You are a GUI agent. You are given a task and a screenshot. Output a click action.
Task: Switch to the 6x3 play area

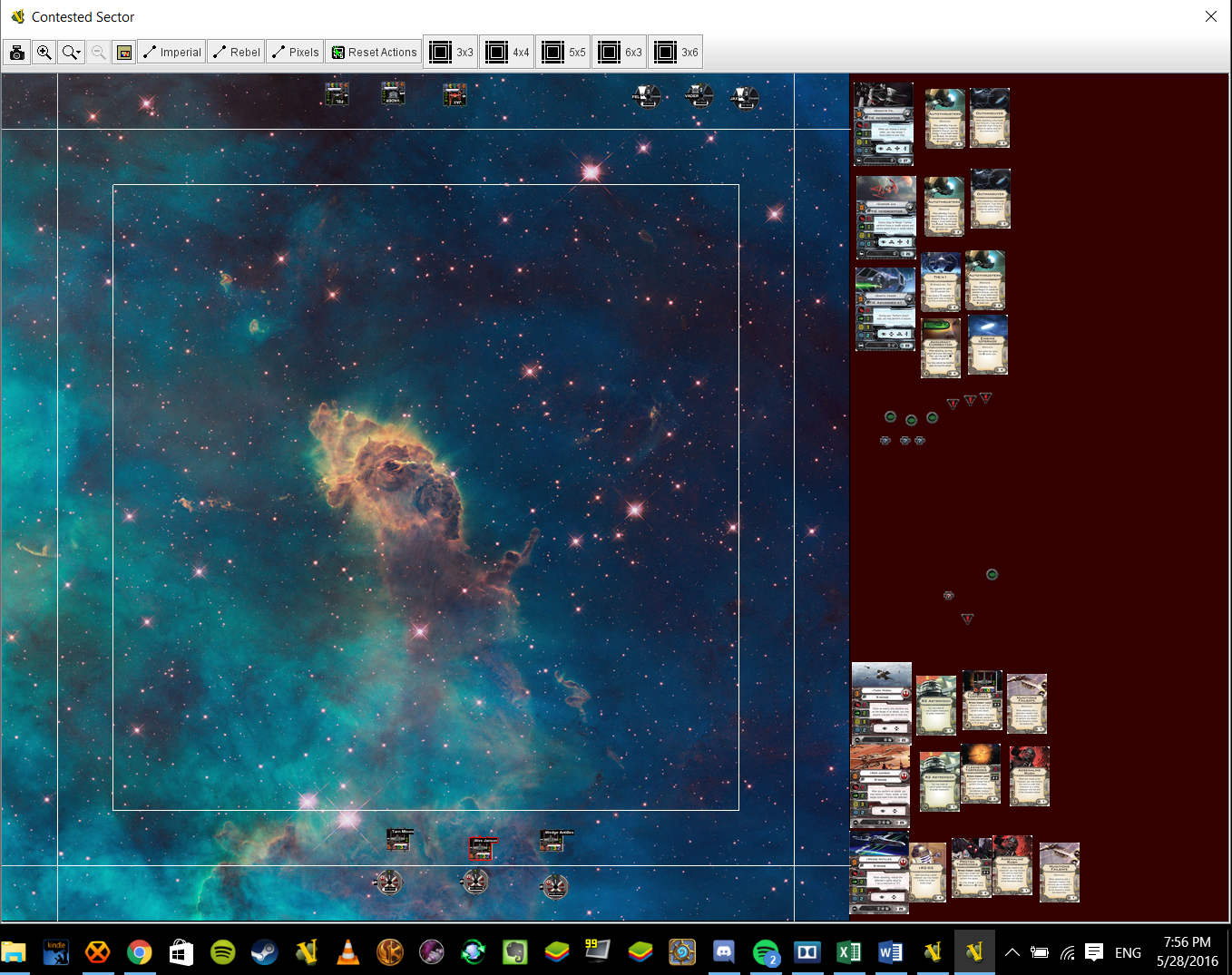[x=620, y=53]
